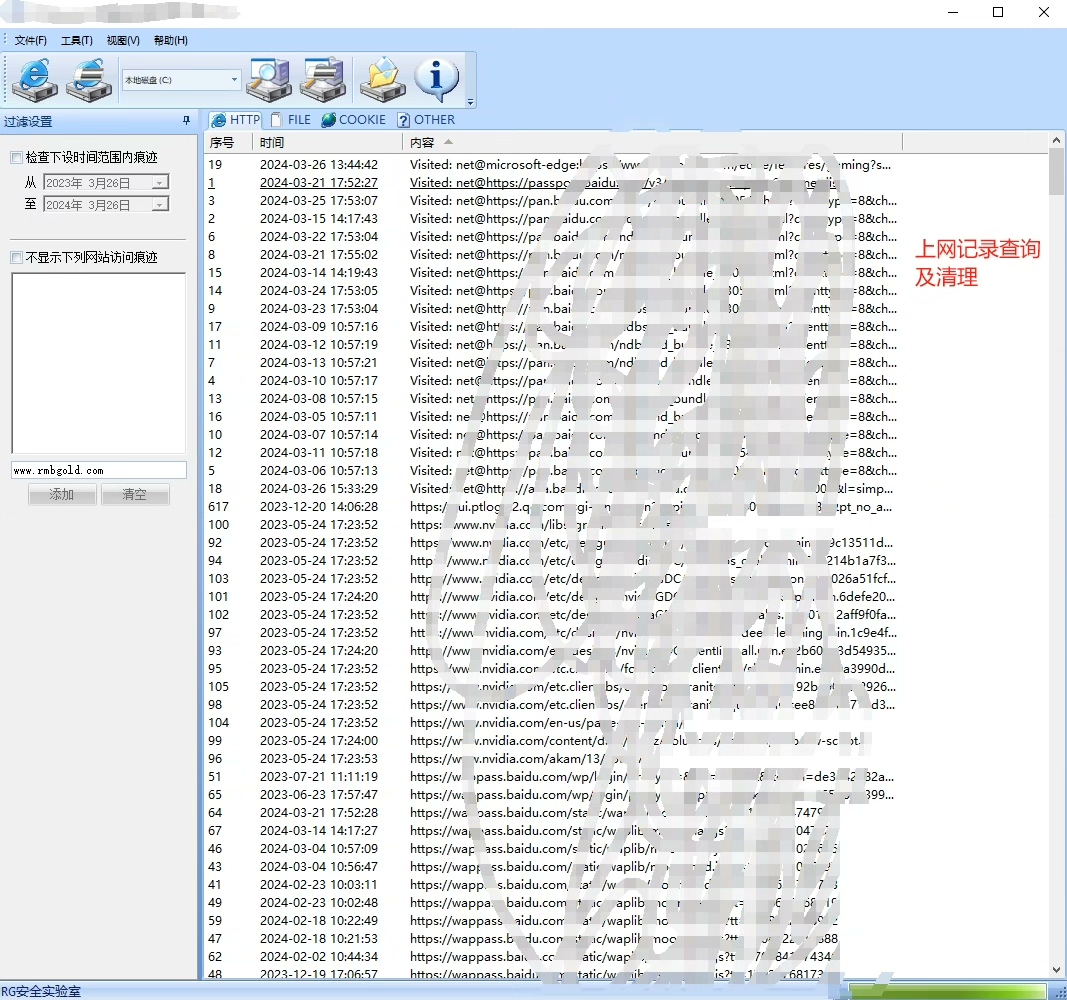The width and height of the screenshot is (1067, 1000).
Task: Open the 帮助(H) menu
Action: click(170, 40)
